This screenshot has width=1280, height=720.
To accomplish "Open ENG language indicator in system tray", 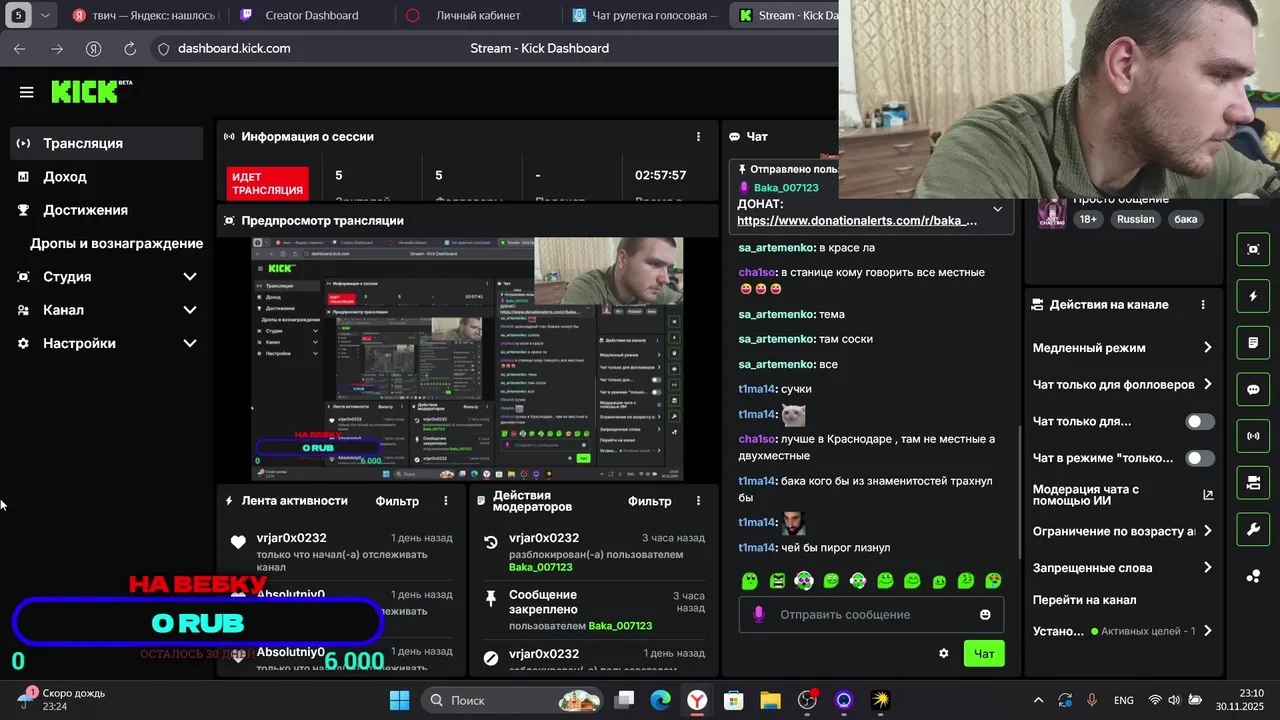I will (x=1123, y=700).
